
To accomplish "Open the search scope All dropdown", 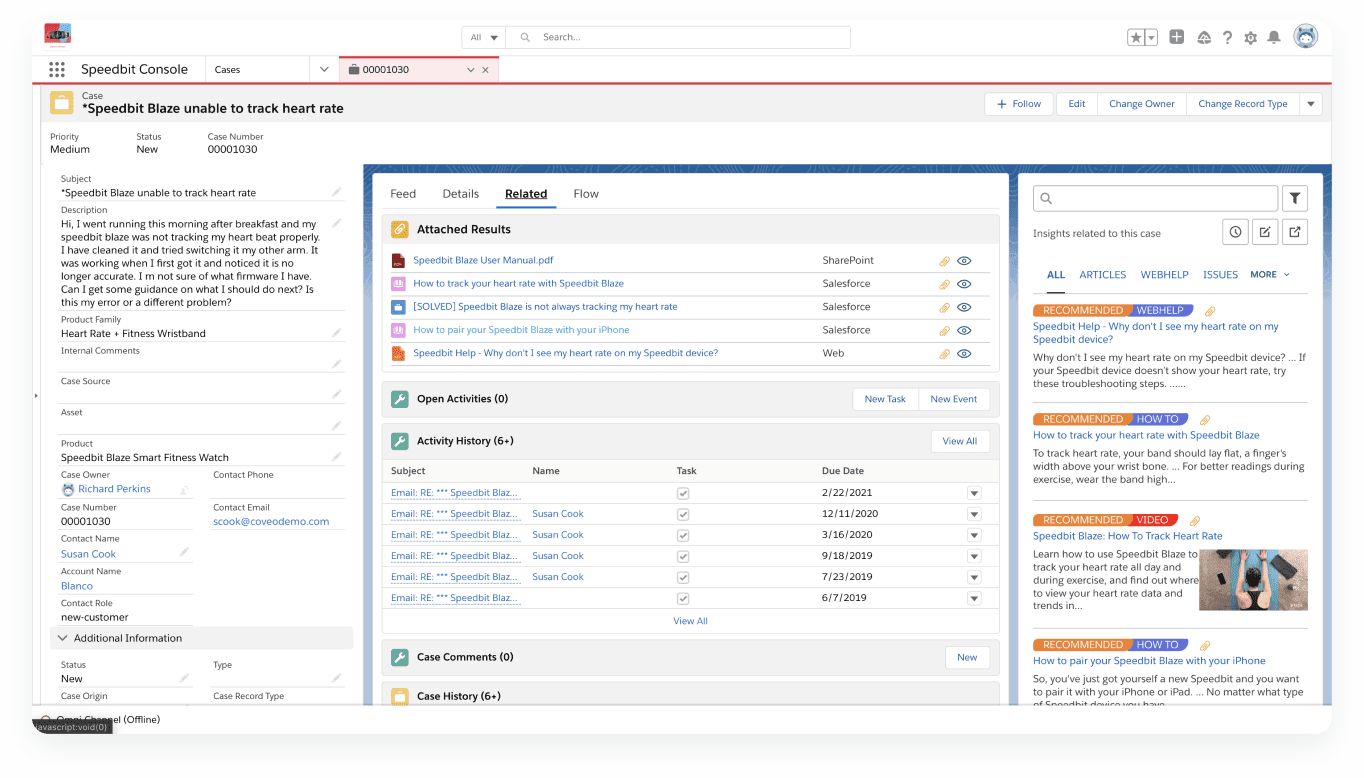I will pos(484,37).
